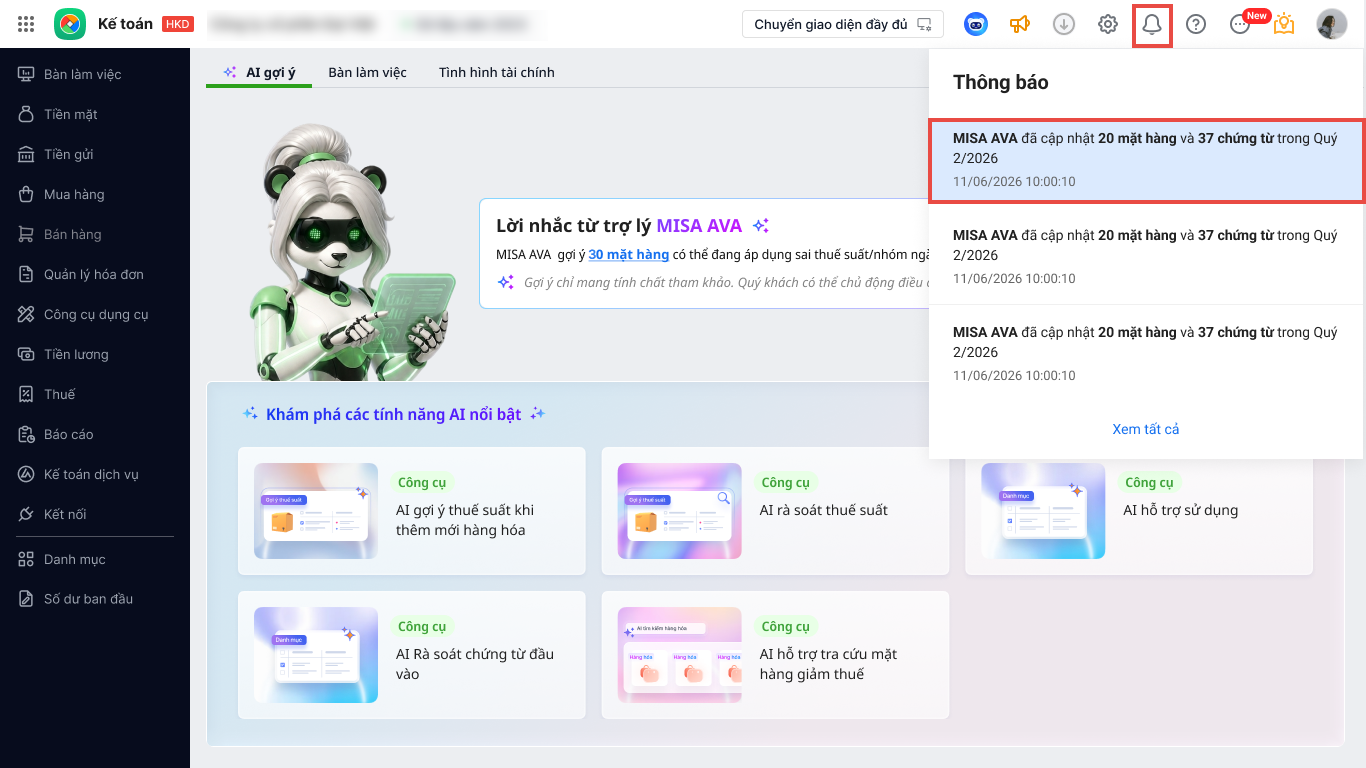1366x768 pixels.
Task: Open settings gear icon
Action: tap(1108, 24)
